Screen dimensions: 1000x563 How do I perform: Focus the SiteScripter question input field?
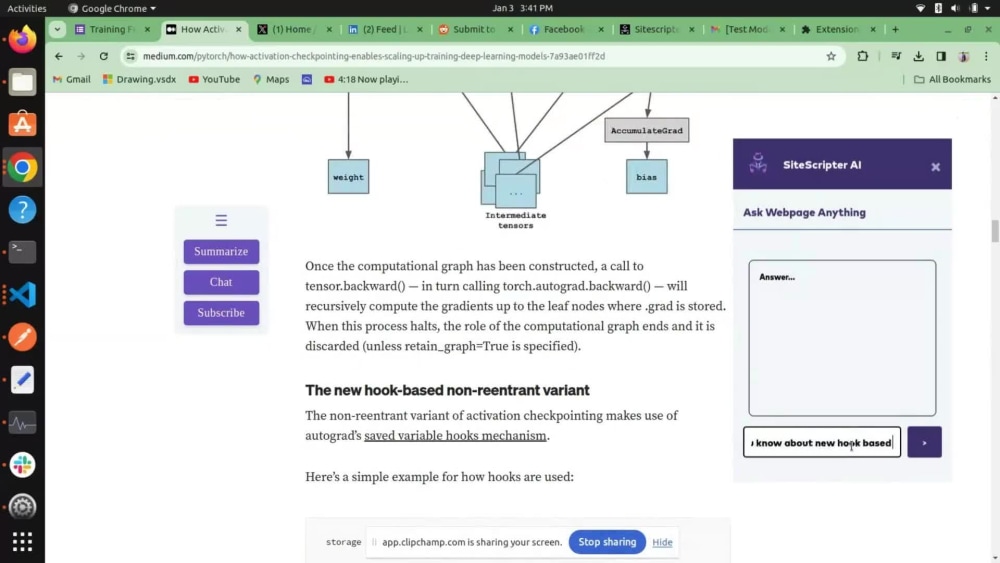pyautogui.click(x=821, y=442)
